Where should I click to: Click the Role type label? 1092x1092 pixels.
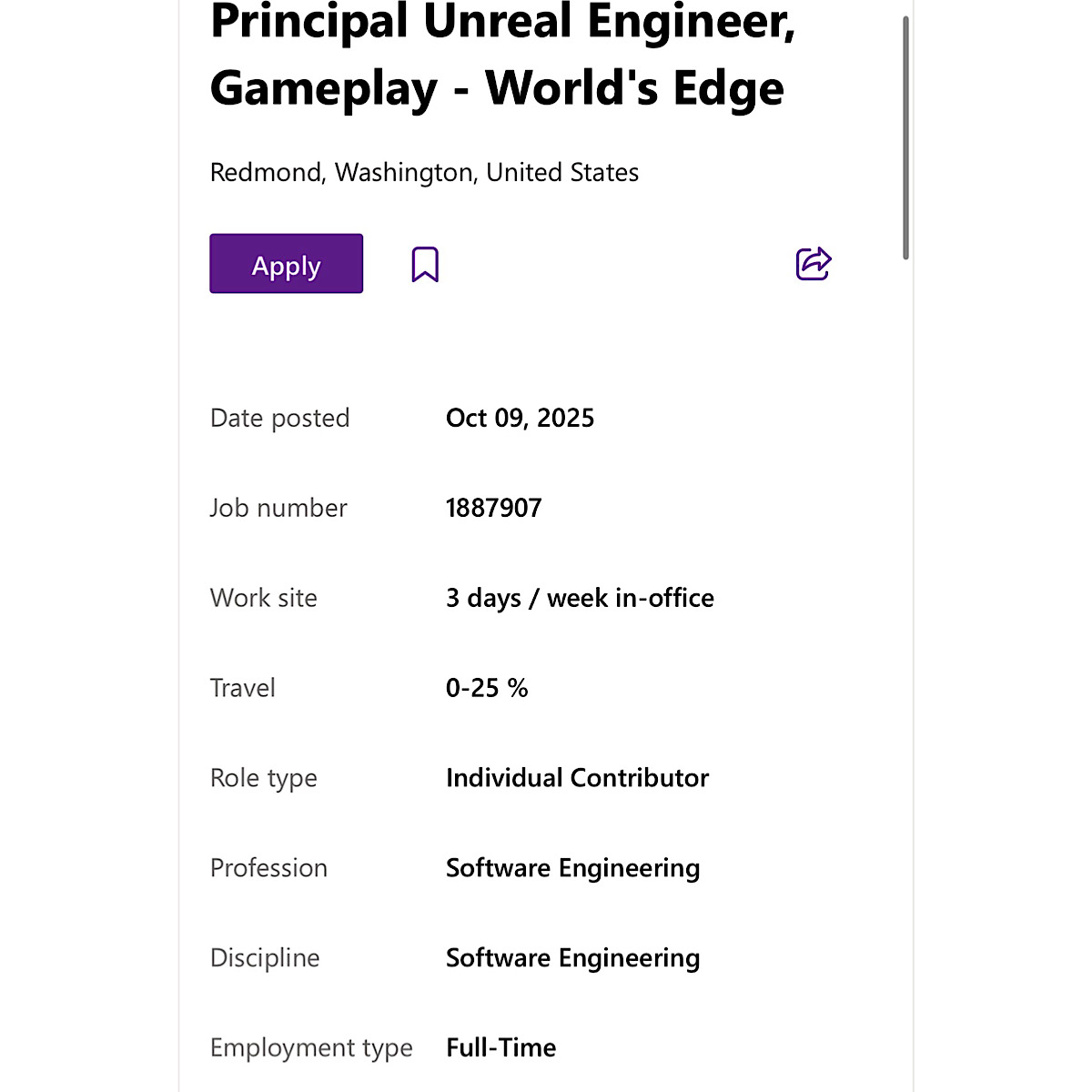click(x=263, y=778)
